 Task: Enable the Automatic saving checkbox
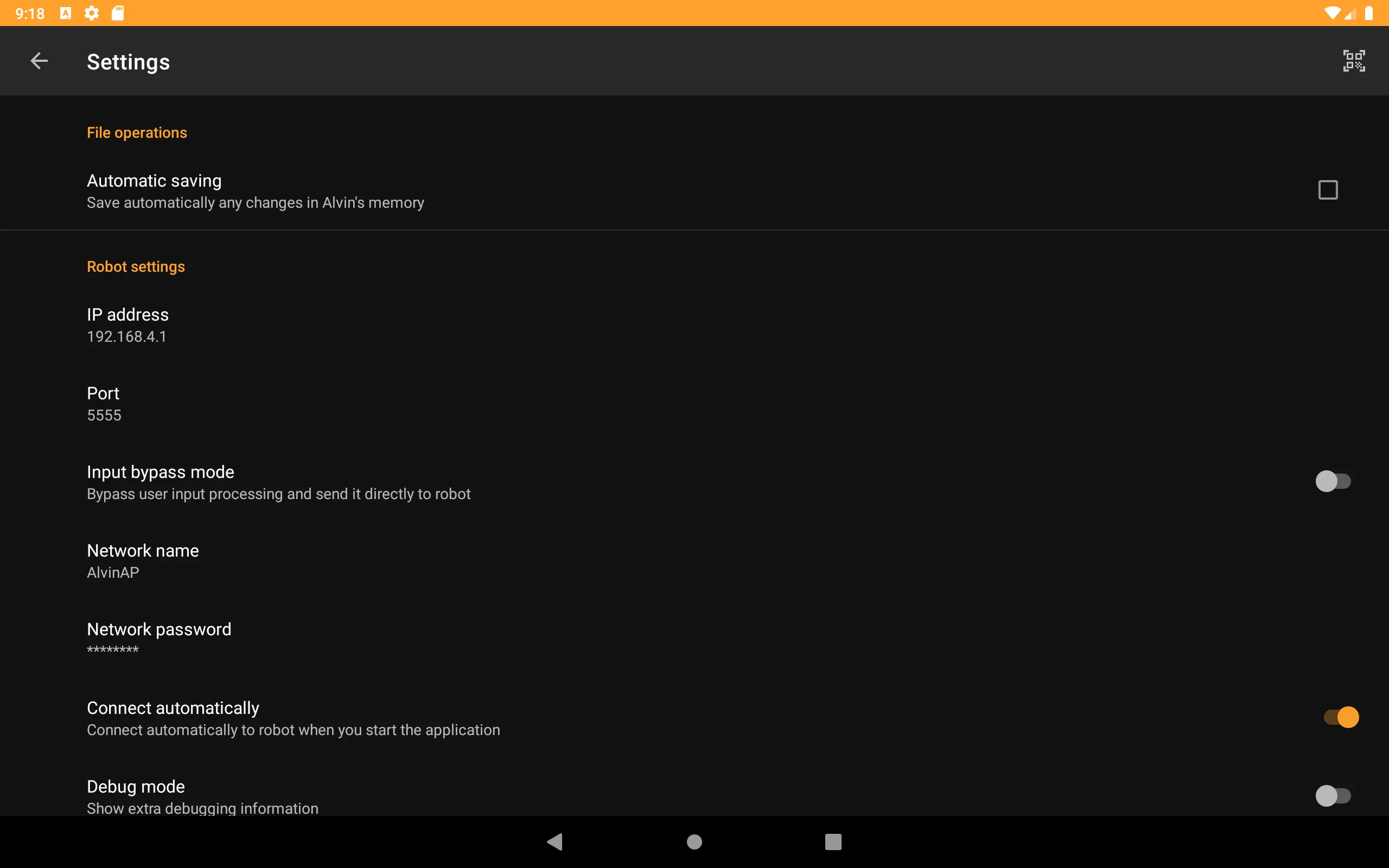click(1327, 189)
